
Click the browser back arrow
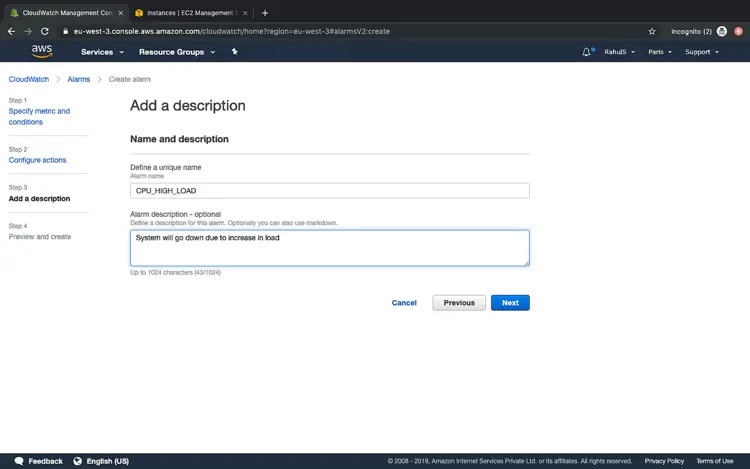(10, 31)
